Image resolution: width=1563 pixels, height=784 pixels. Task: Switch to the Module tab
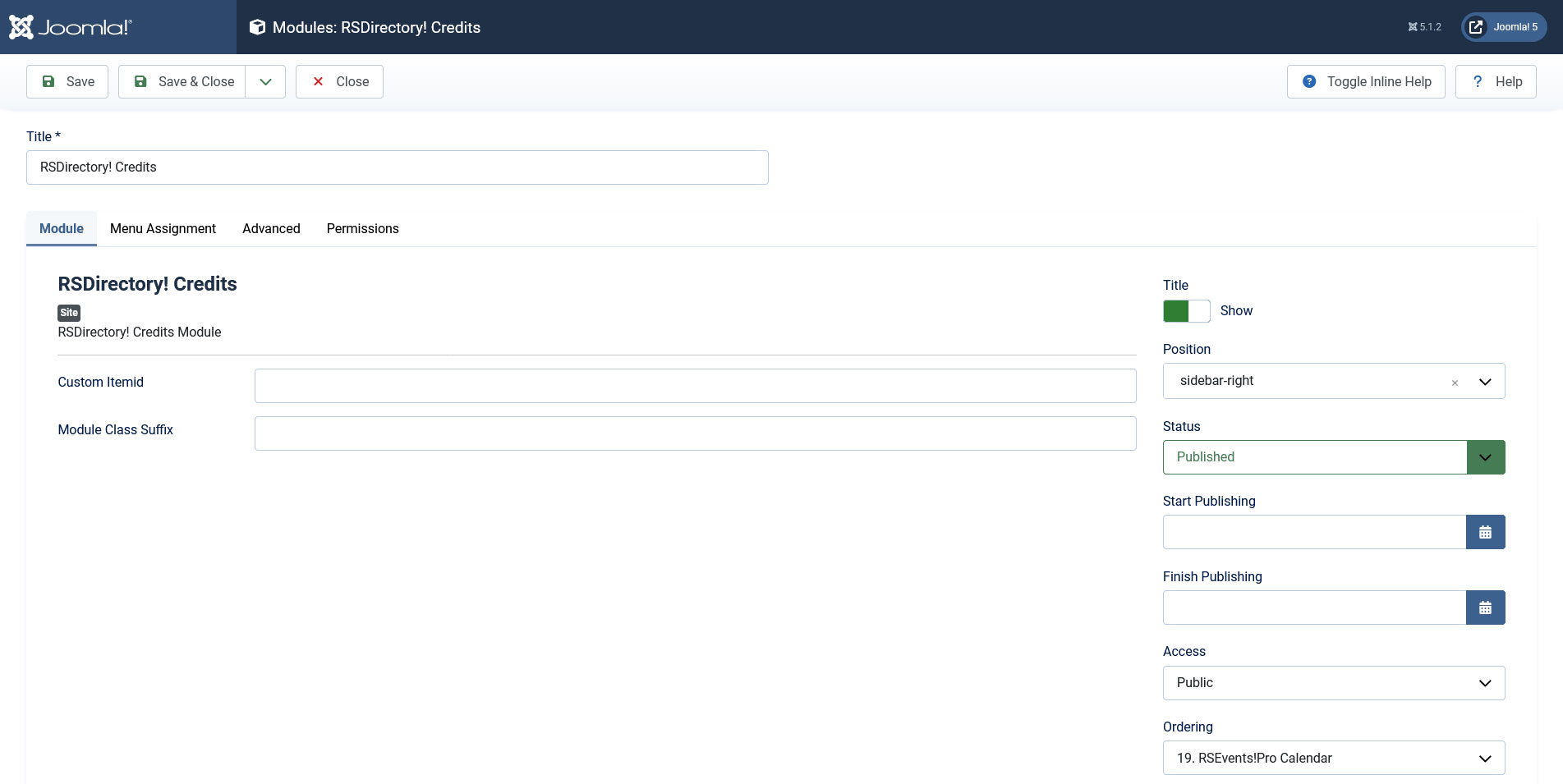coord(62,228)
